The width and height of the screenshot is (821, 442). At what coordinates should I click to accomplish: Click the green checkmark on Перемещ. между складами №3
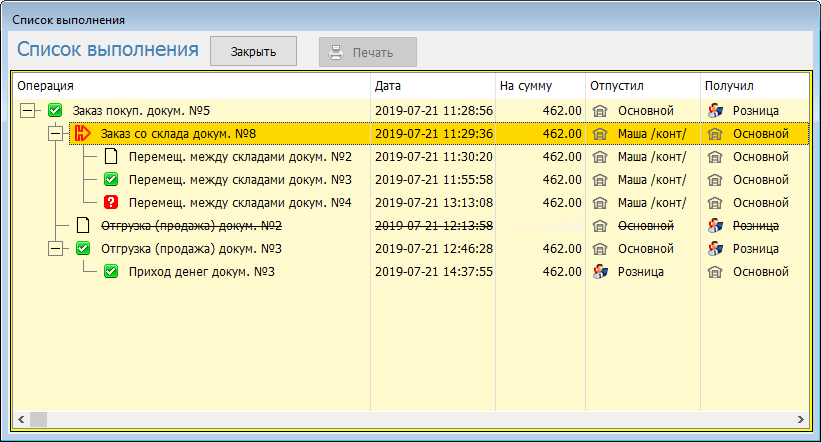(x=111, y=180)
